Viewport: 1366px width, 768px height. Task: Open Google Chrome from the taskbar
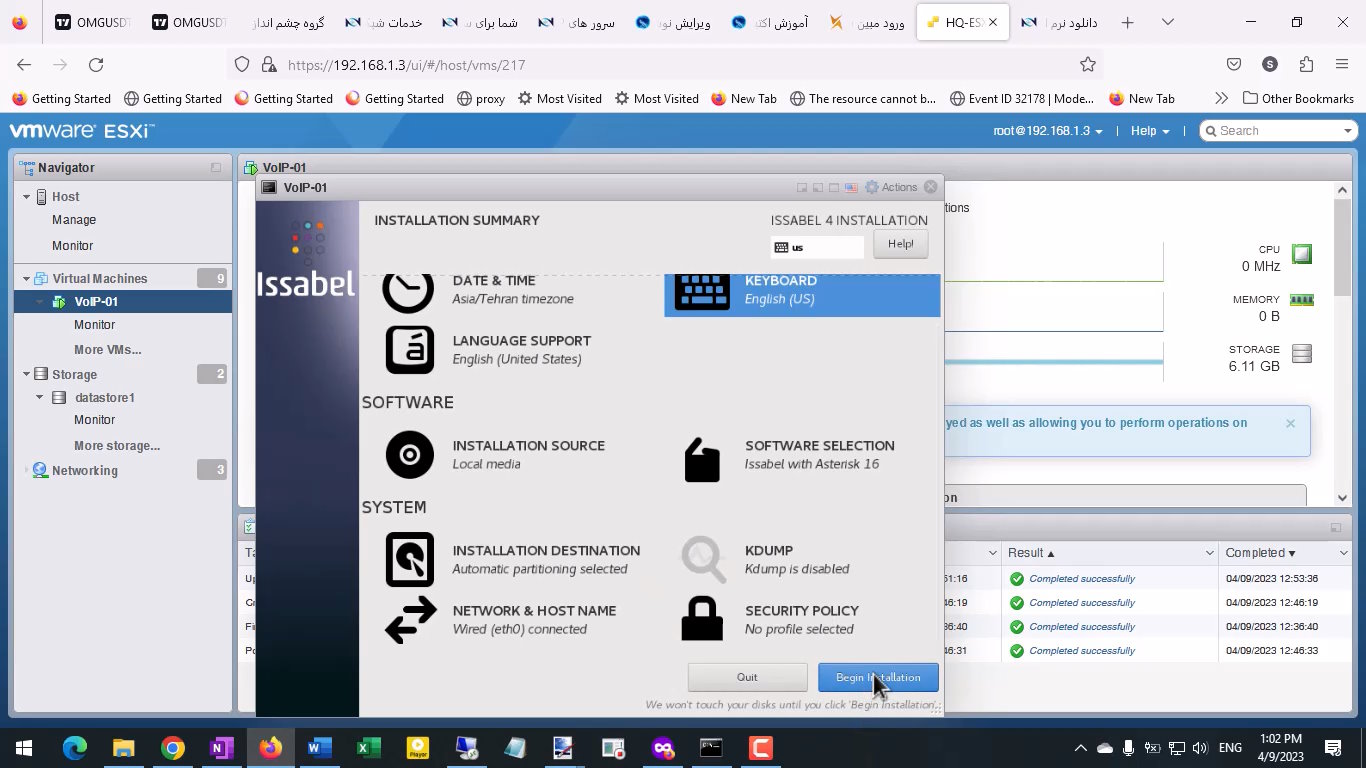pos(173,748)
